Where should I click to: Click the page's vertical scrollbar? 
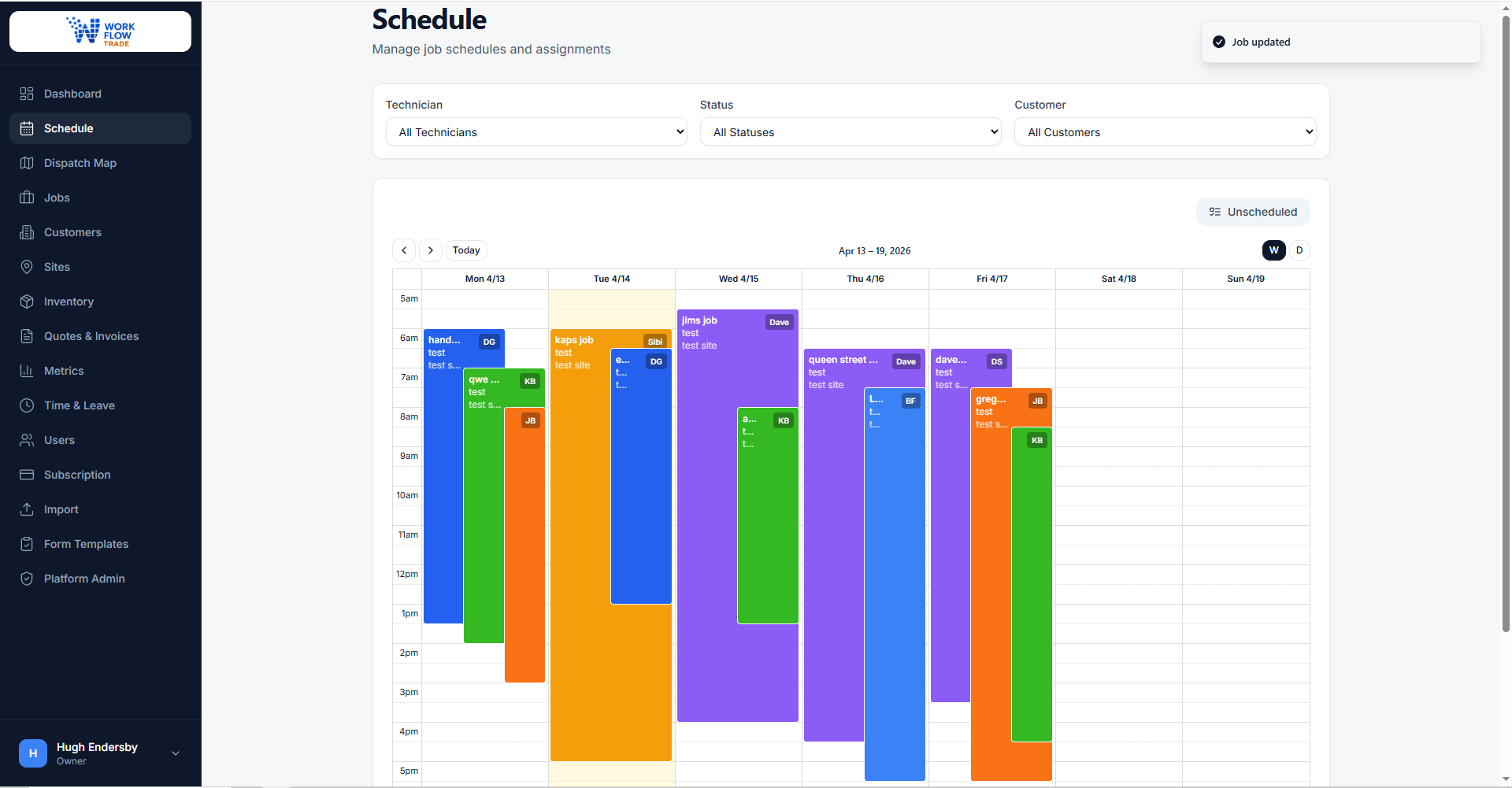click(1506, 323)
